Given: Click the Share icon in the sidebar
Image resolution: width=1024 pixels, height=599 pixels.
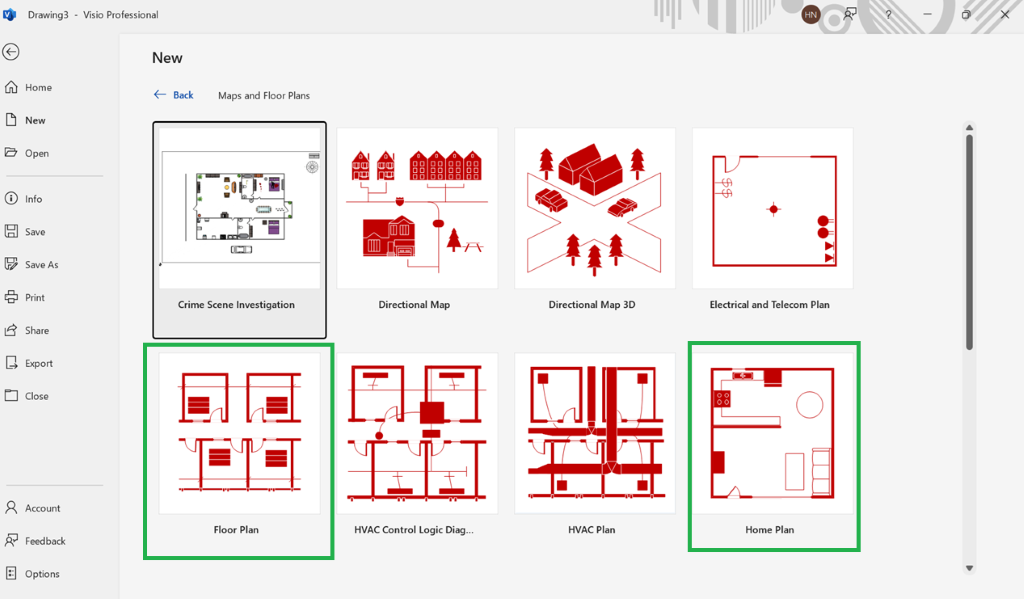Looking at the screenshot, I should (11, 330).
